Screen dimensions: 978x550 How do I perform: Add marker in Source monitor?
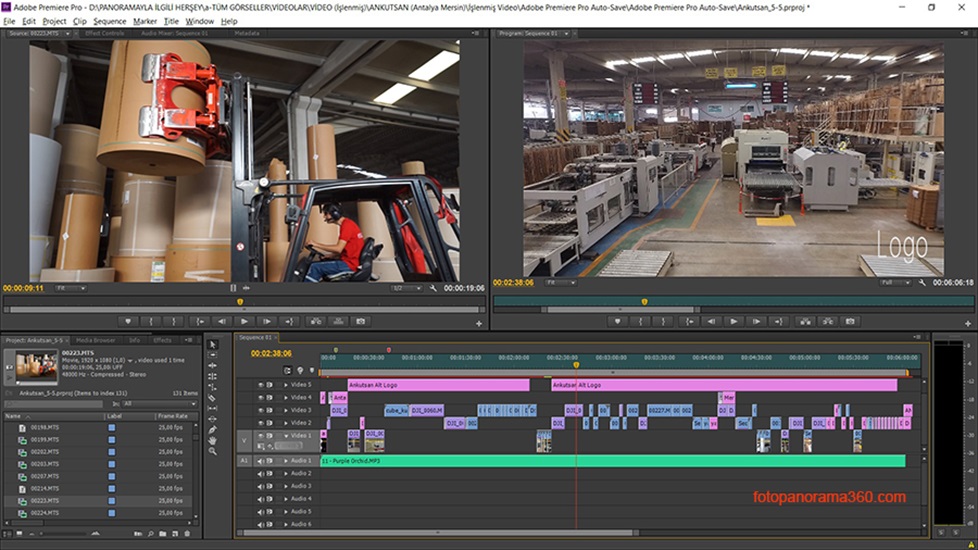coord(128,322)
